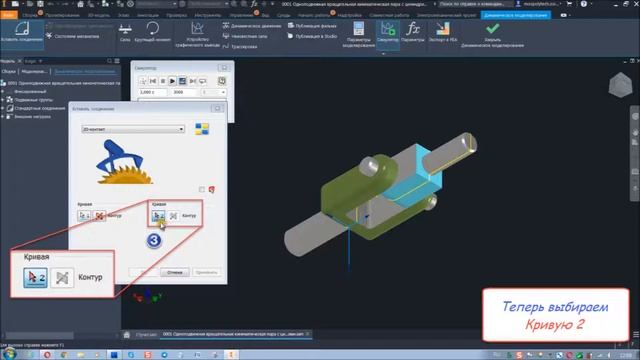Image resolution: width=640 pixels, height=360 pixels.
Task: Click the Export to FEA ribbon tool
Action: 443,32
